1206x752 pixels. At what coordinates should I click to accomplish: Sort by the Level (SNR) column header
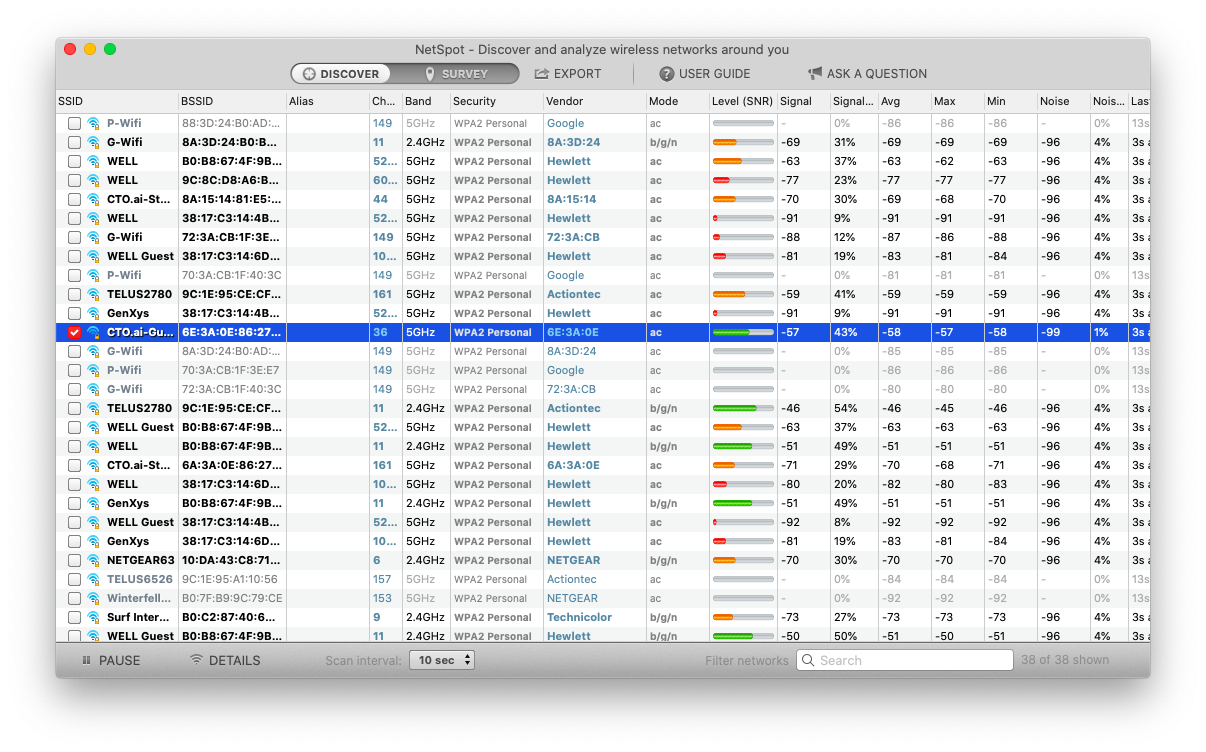pos(743,101)
